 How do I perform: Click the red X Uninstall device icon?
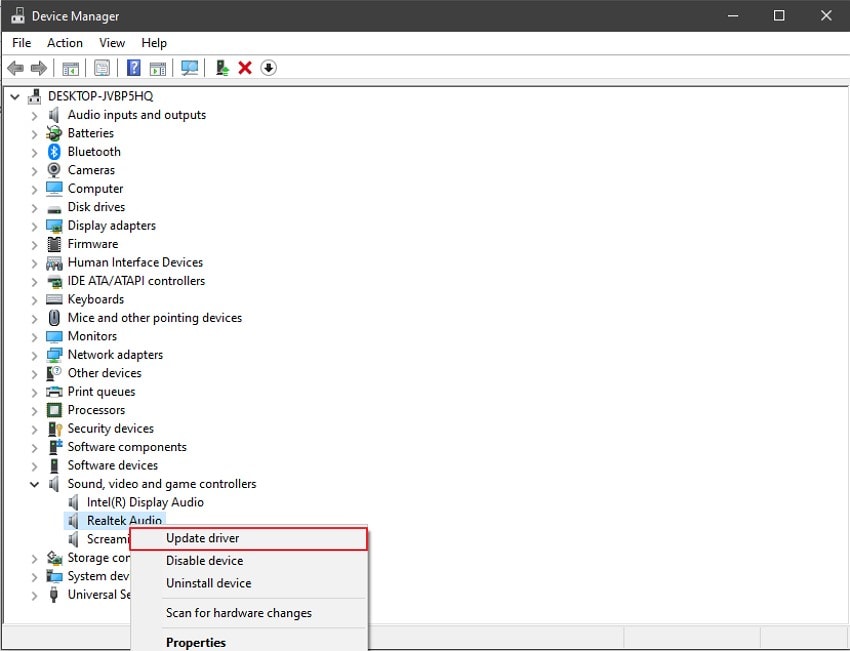pyautogui.click(x=245, y=68)
